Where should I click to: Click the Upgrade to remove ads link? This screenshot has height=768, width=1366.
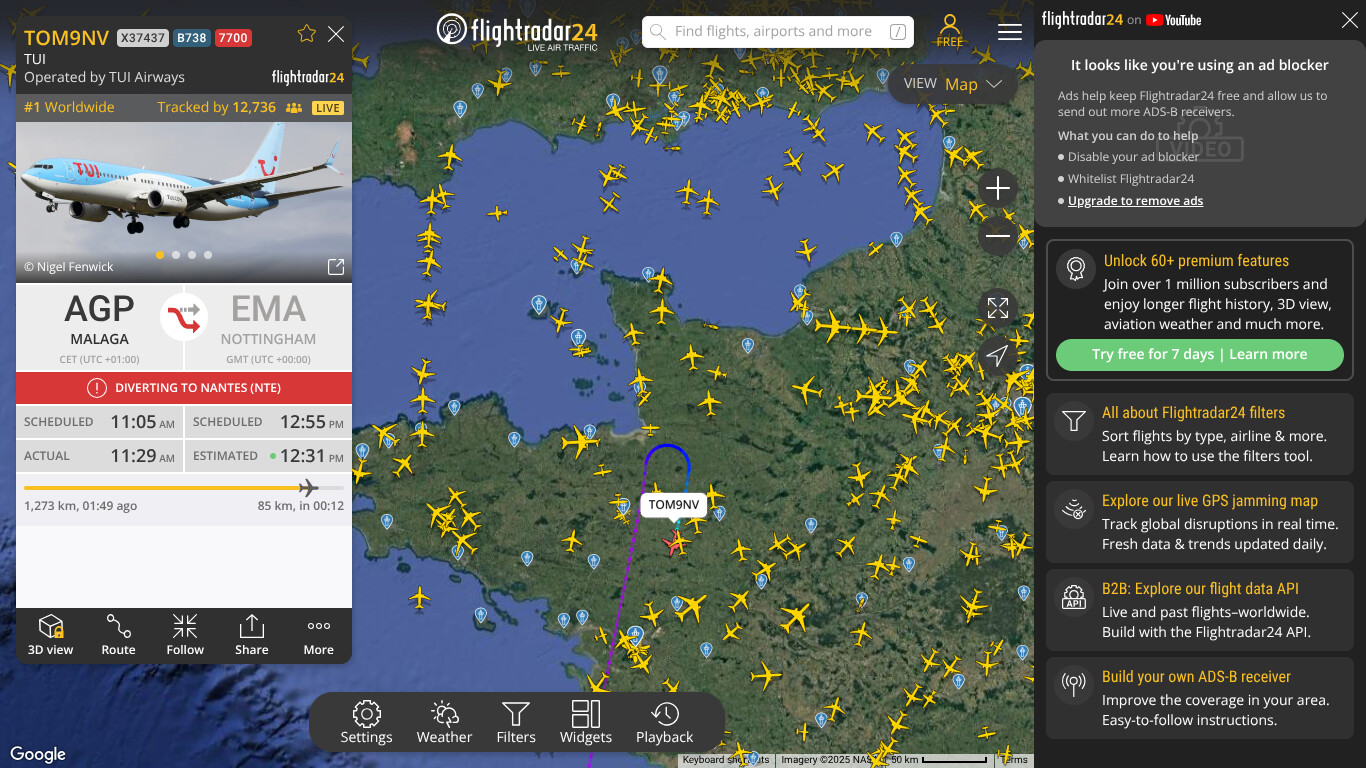pos(1135,201)
